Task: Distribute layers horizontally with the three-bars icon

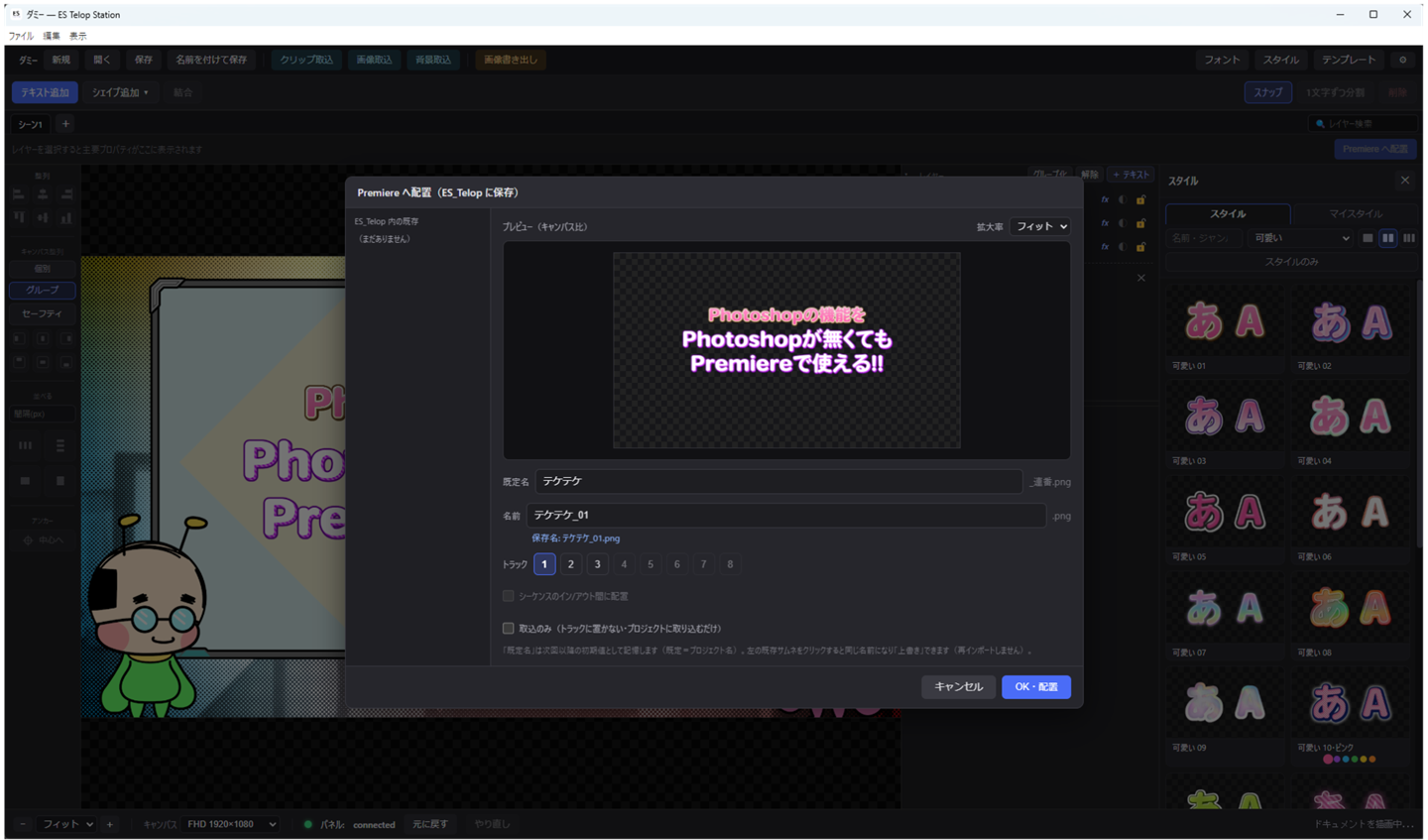Action: 25,446
